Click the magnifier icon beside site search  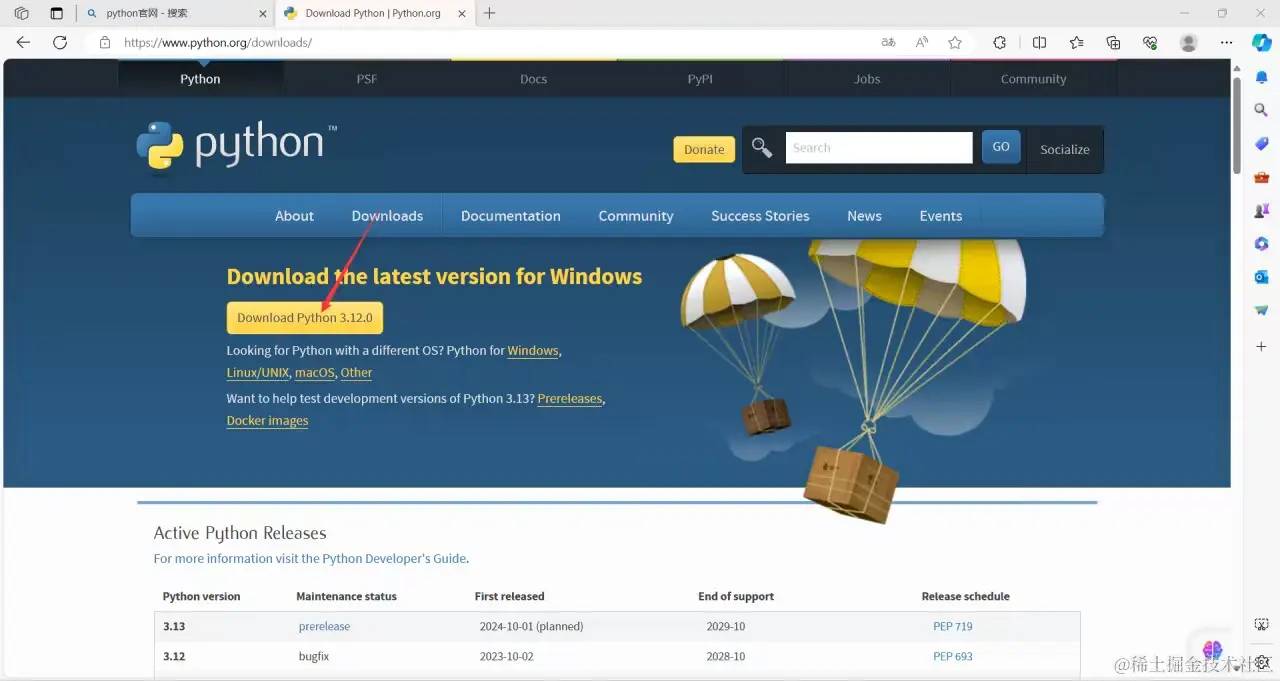click(x=762, y=148)
